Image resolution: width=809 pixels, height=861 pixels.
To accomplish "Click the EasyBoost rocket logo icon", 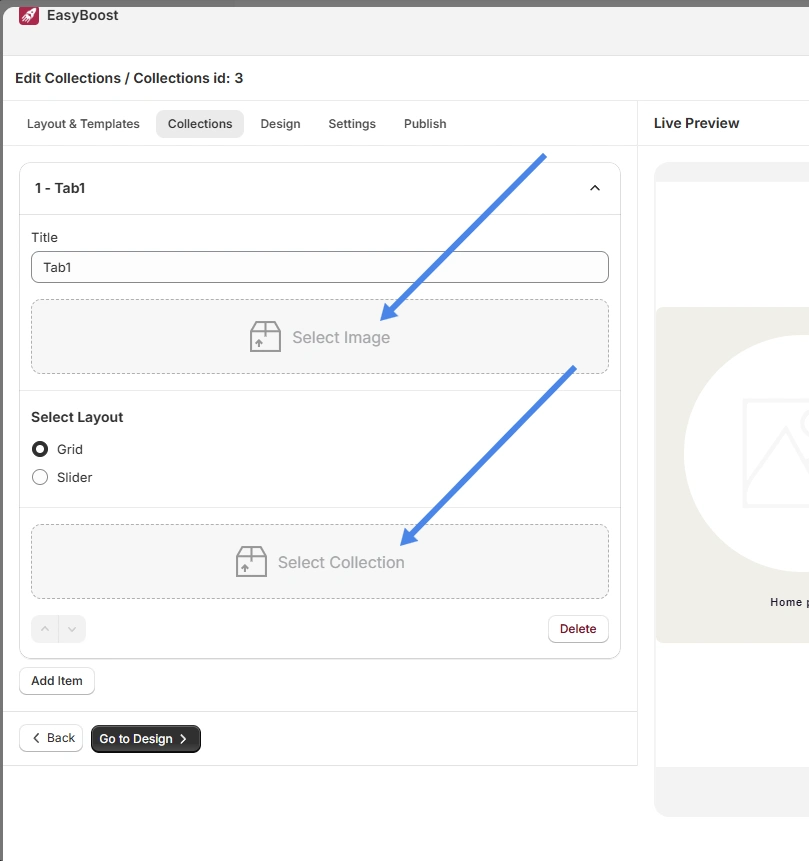I will click(x=29, y=15).
